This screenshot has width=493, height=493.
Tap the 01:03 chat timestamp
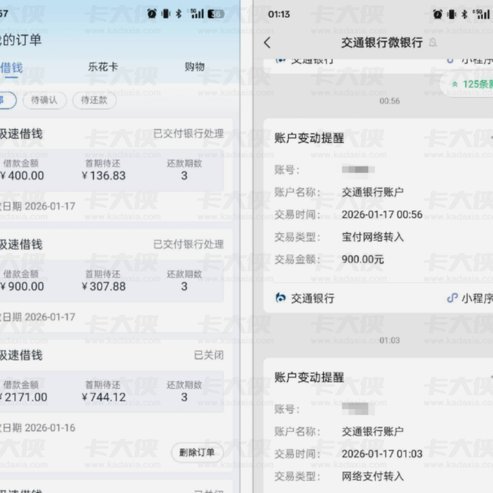[x=389, y=340]
